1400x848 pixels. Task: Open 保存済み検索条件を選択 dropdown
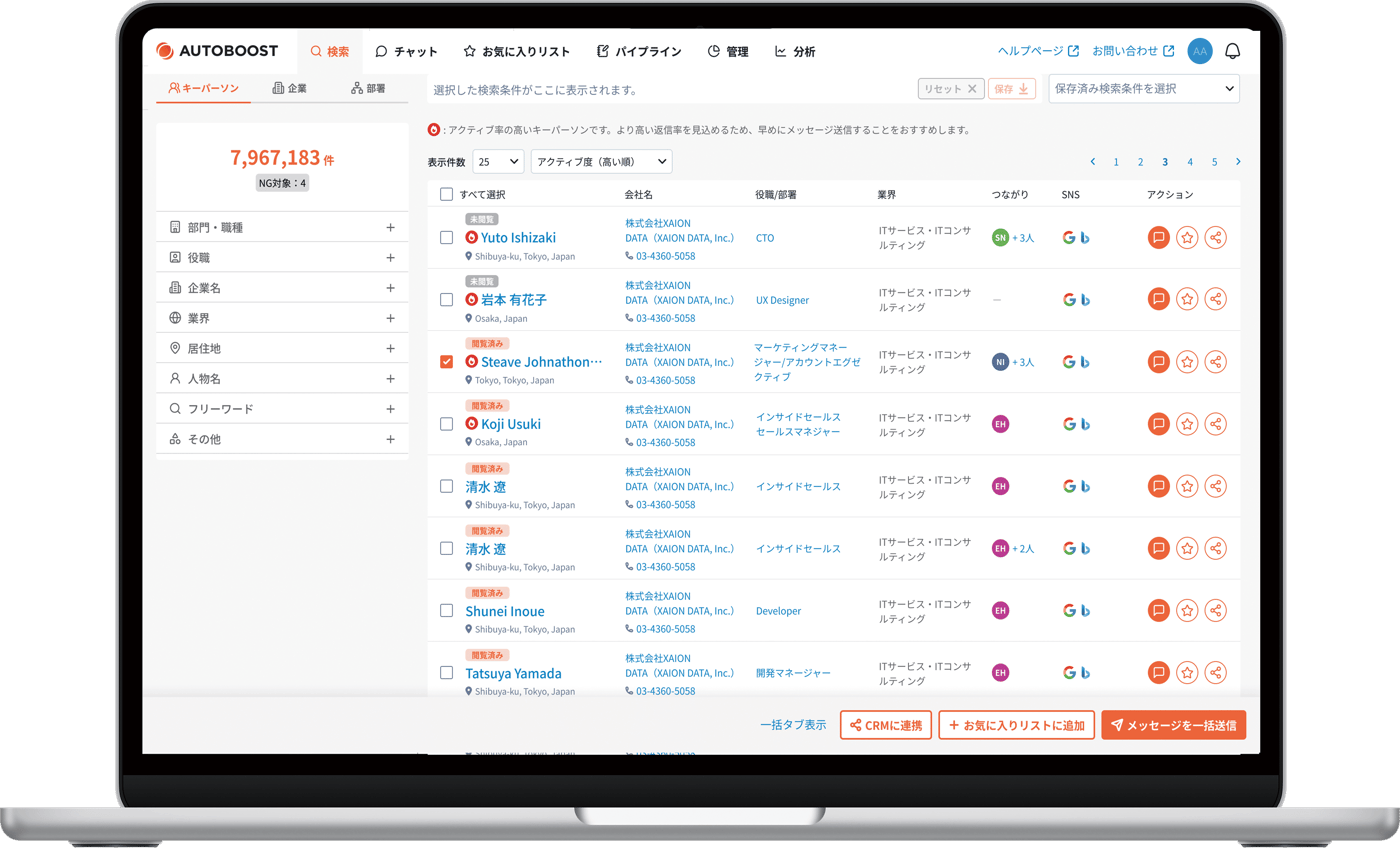coord(1144,89)
